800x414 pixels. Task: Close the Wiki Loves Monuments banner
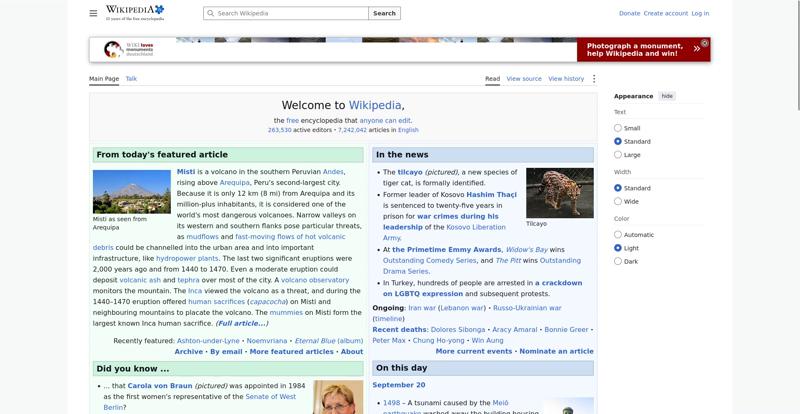point(705,43)
